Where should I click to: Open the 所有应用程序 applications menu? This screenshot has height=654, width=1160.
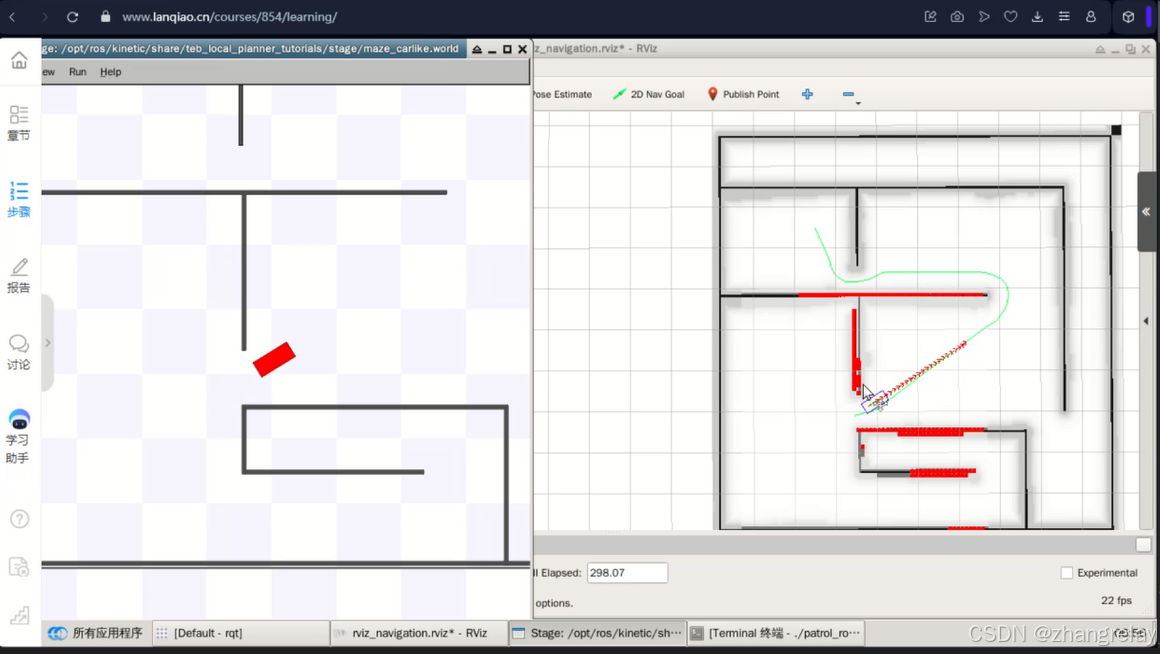pyautogui.click(x=95, y=633)
